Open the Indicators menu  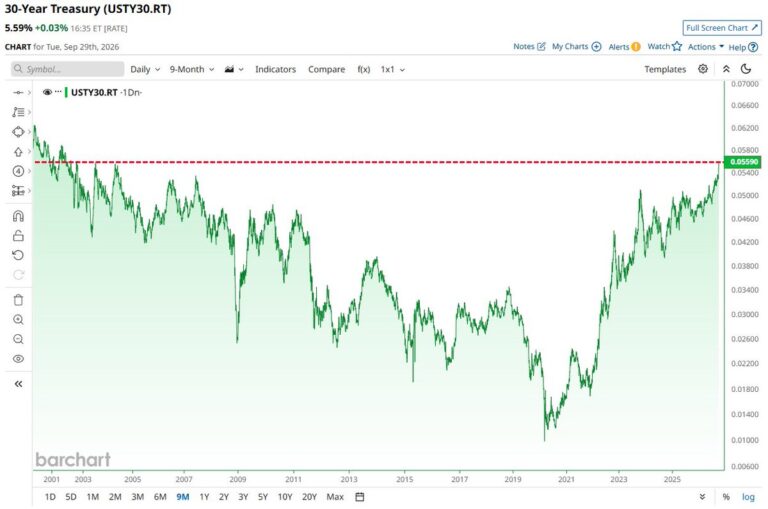tap(275, 69)
